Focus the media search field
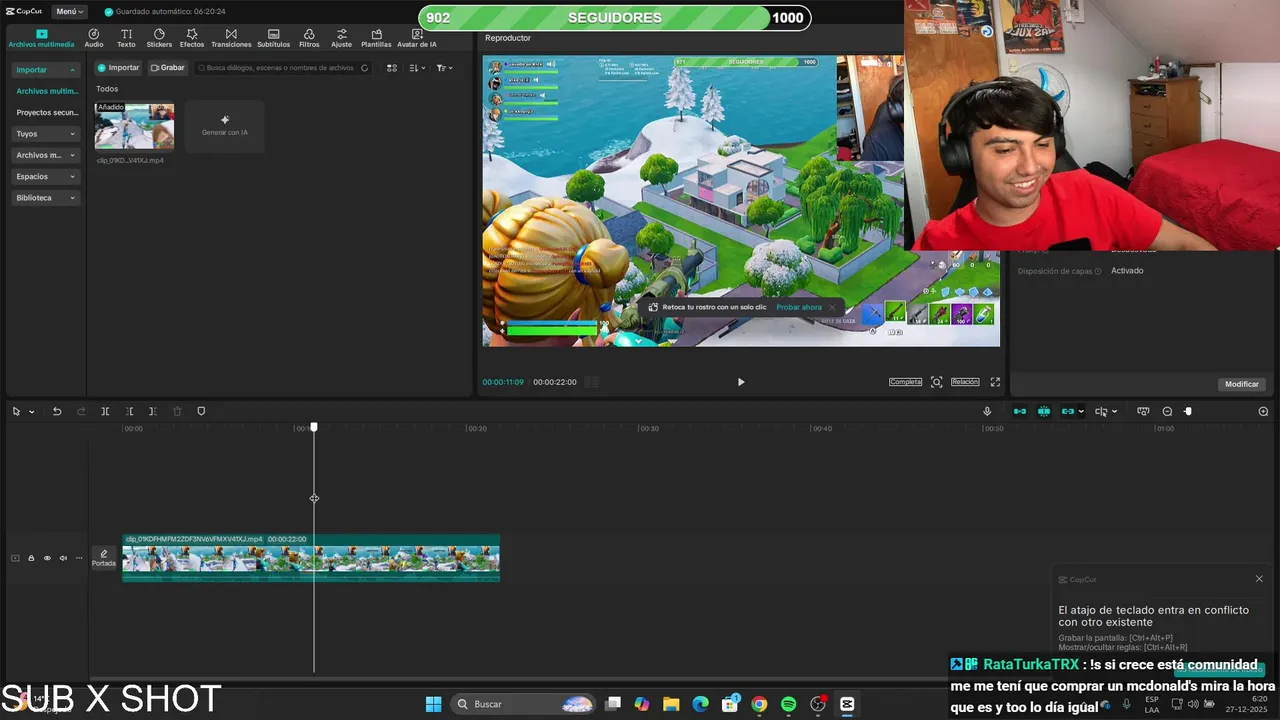The height and width of the screenshot is (720, 1280). [283, 68]
